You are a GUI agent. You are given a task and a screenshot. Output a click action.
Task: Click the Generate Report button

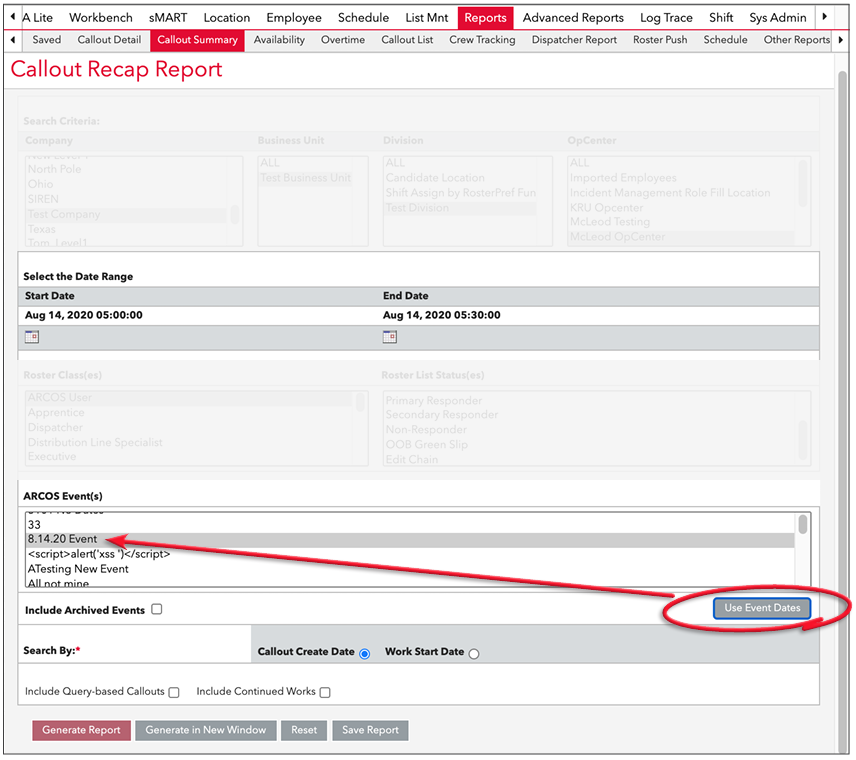[x=81, y=731]
